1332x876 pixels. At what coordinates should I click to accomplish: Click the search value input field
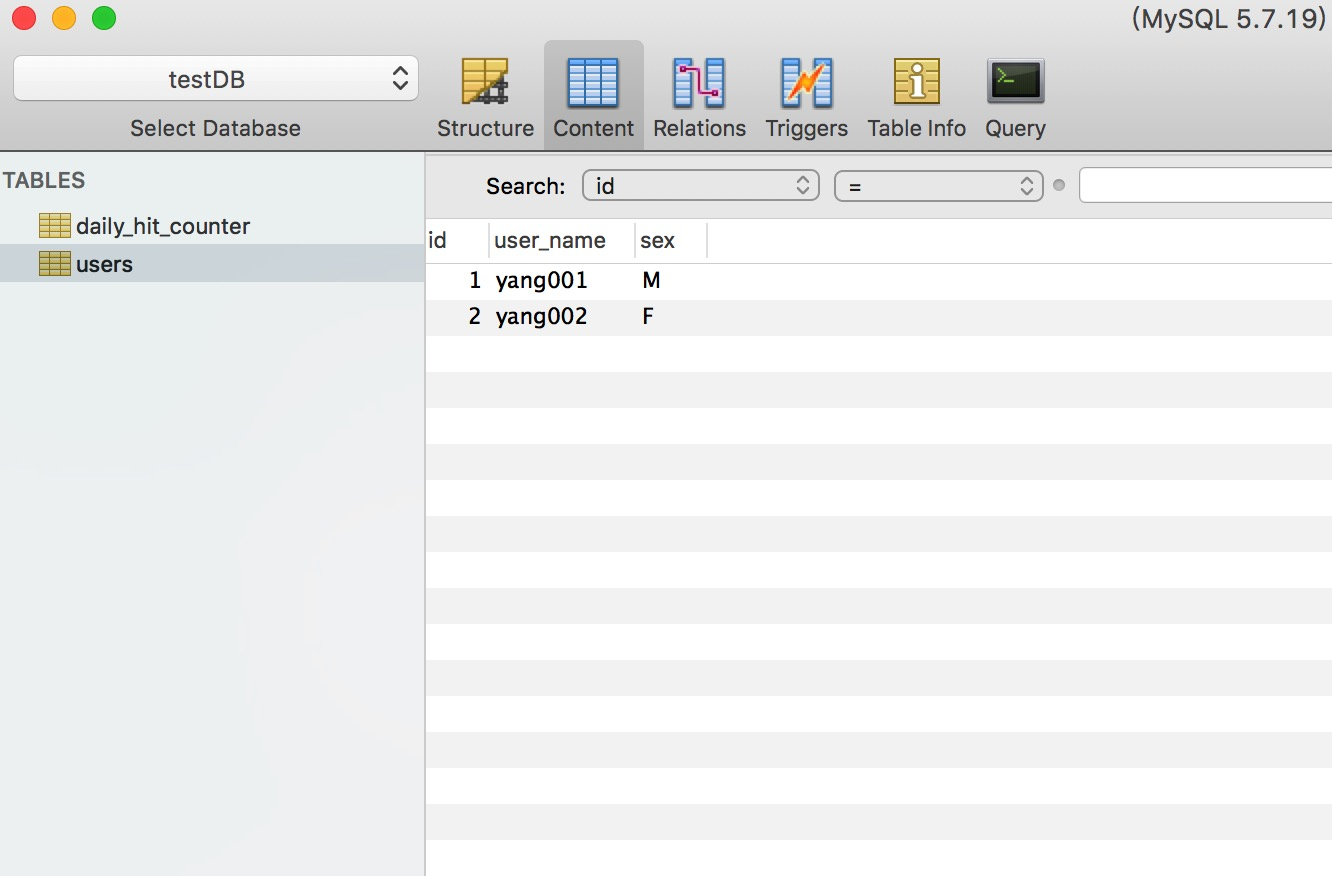(x=1205, y=186)
